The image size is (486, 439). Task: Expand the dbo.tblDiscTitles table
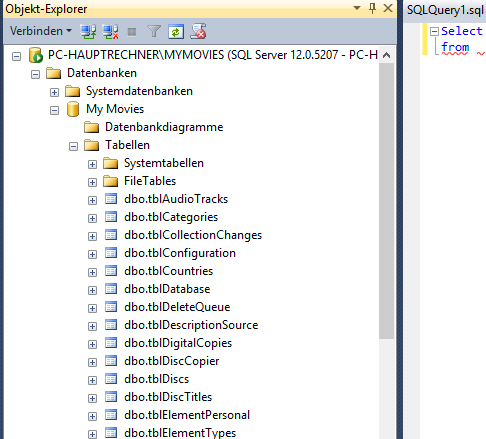point(92,398)
